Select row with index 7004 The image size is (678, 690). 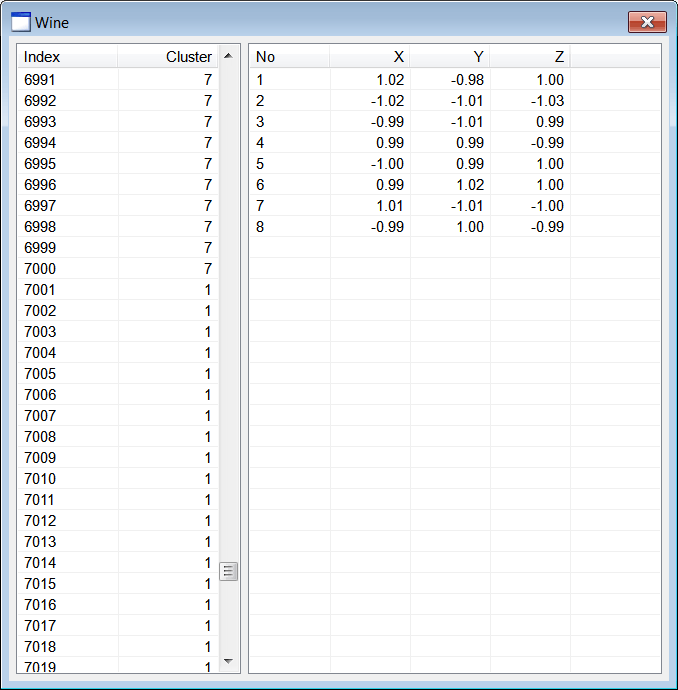118,352
